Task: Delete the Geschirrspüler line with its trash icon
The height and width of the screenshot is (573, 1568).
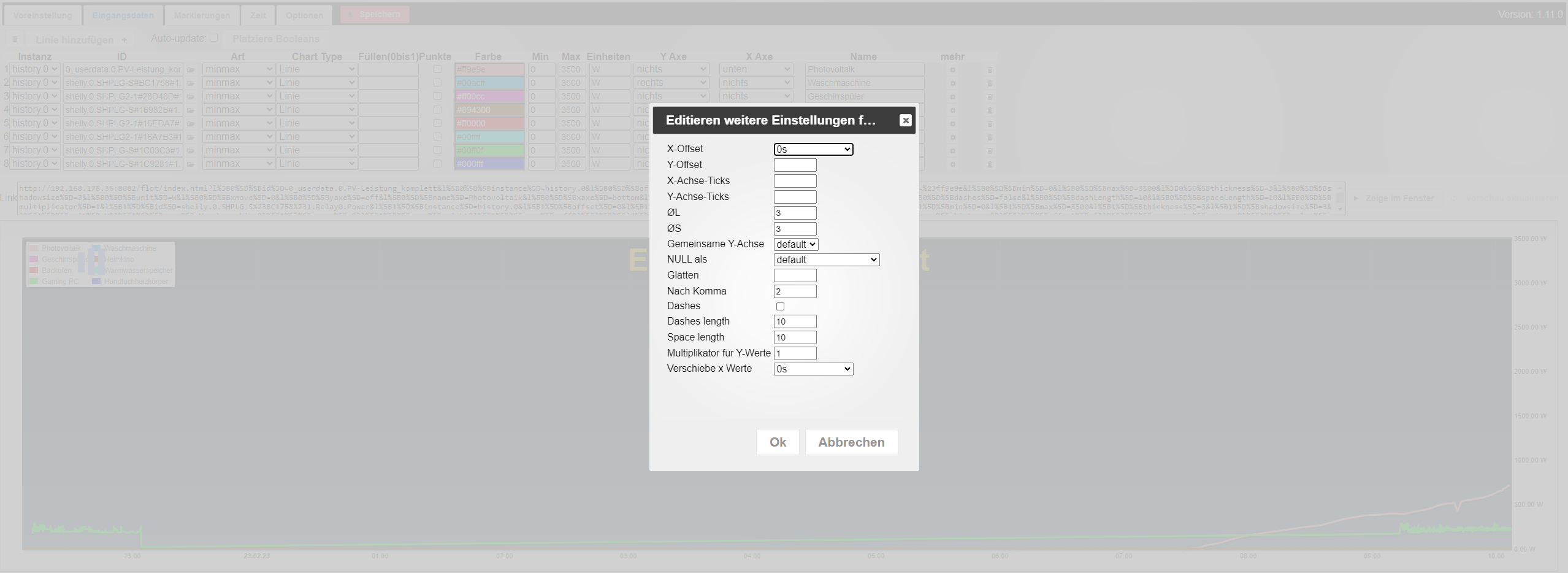Action: [x=989, y=97]
